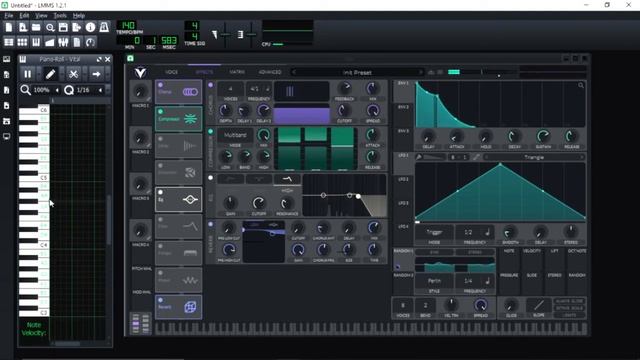Click the MACRO 1 knob
640x360 pixels.
pyautogui.click(x=140, y=92)
